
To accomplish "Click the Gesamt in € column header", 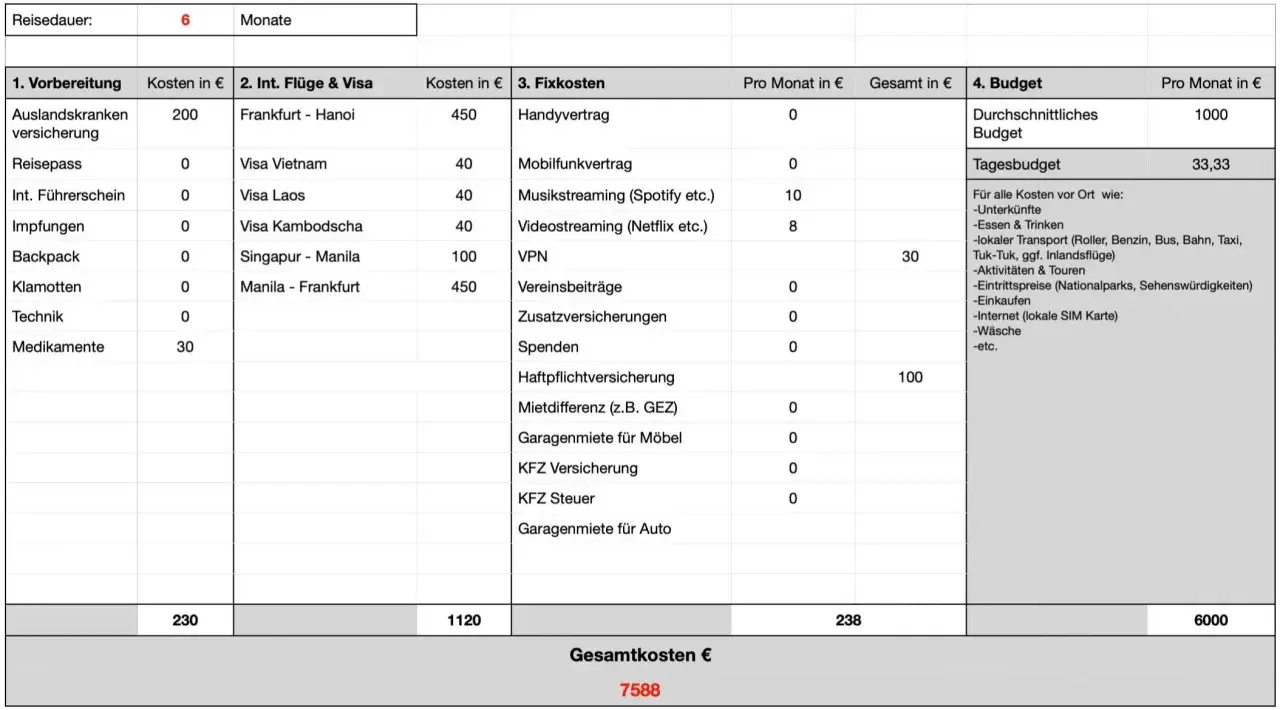I will (910, 83).
